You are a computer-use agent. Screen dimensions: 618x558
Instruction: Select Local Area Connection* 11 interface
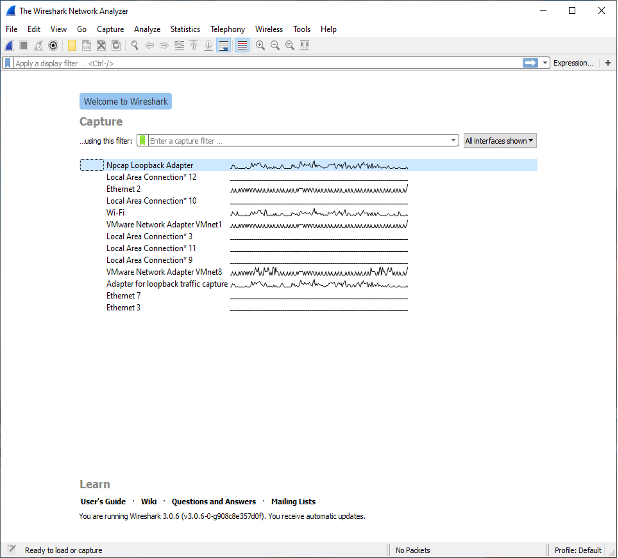(x=308, y=248)
